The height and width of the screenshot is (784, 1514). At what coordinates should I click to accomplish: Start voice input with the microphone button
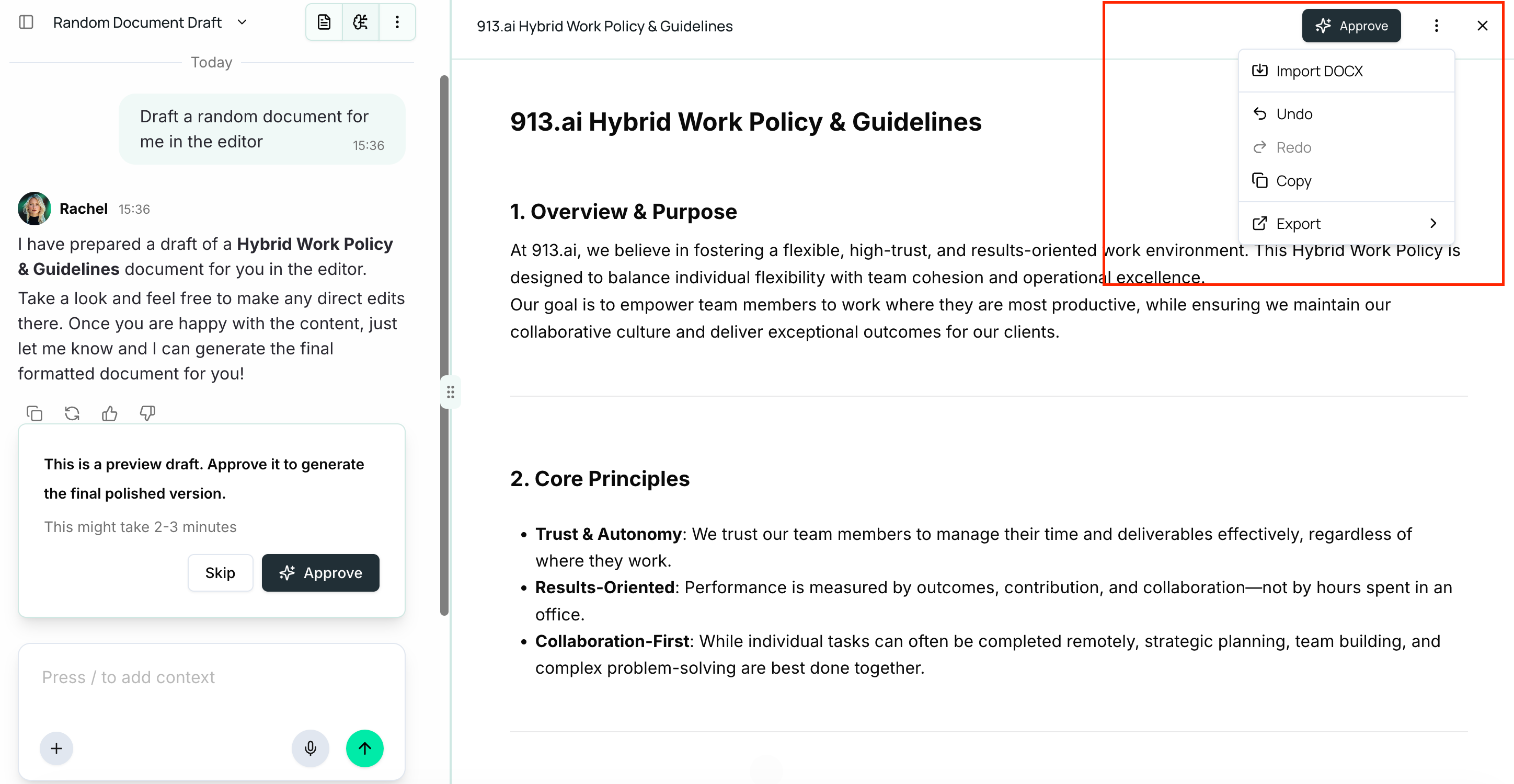point(311,748)
